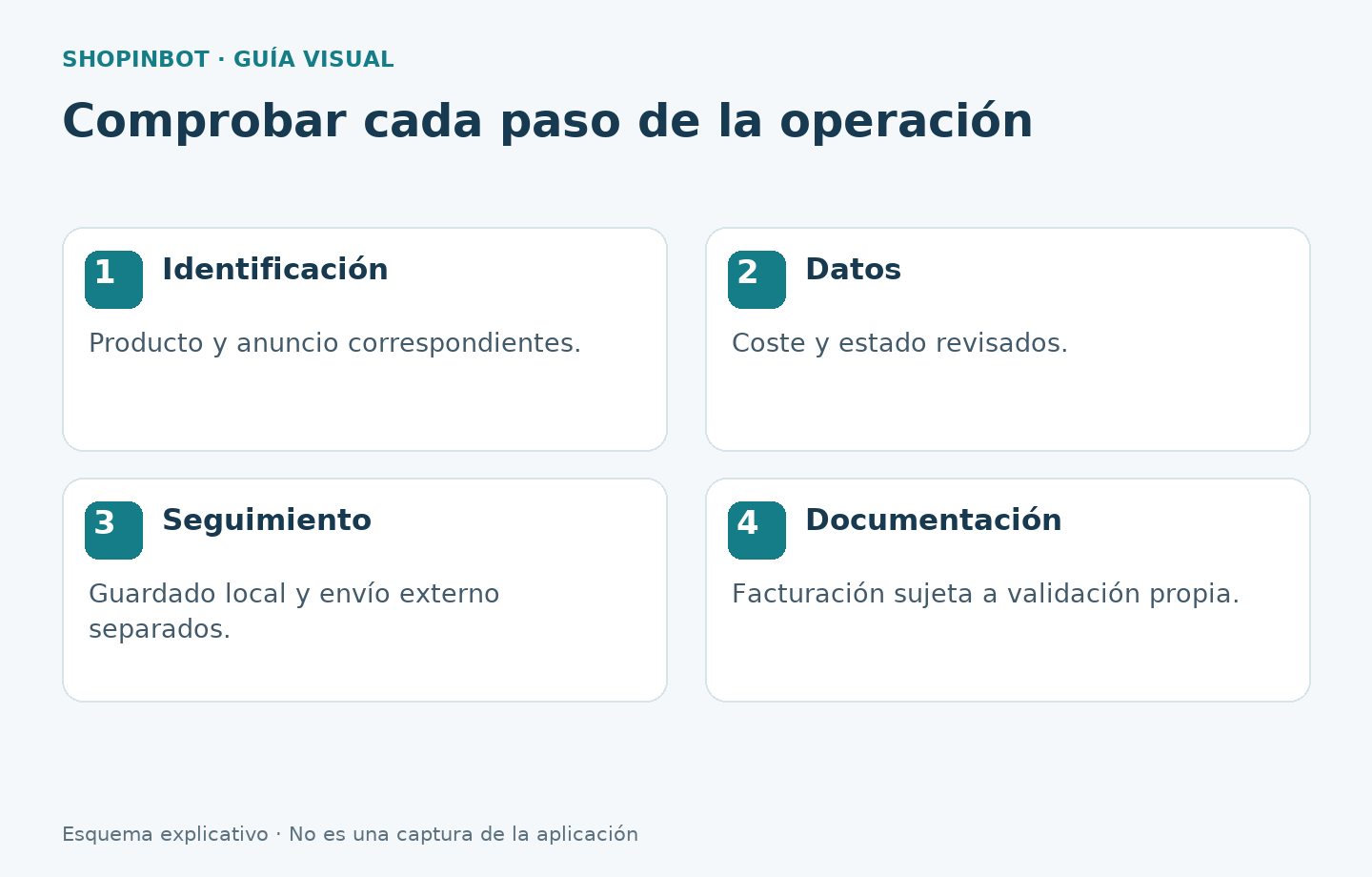
Task: Click the 'SHOPINBOT · GUÍA VISUAL' header label
Action: coord(228,60)
